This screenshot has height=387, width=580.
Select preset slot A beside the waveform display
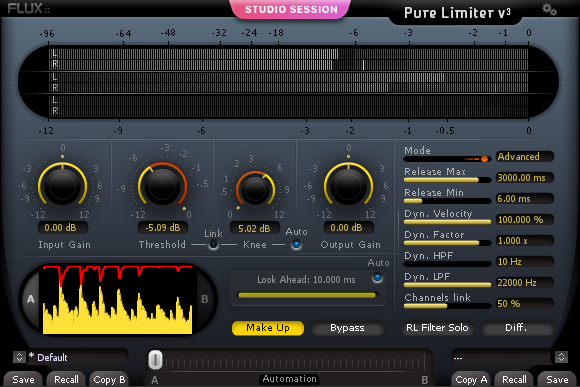coord(31,299)
